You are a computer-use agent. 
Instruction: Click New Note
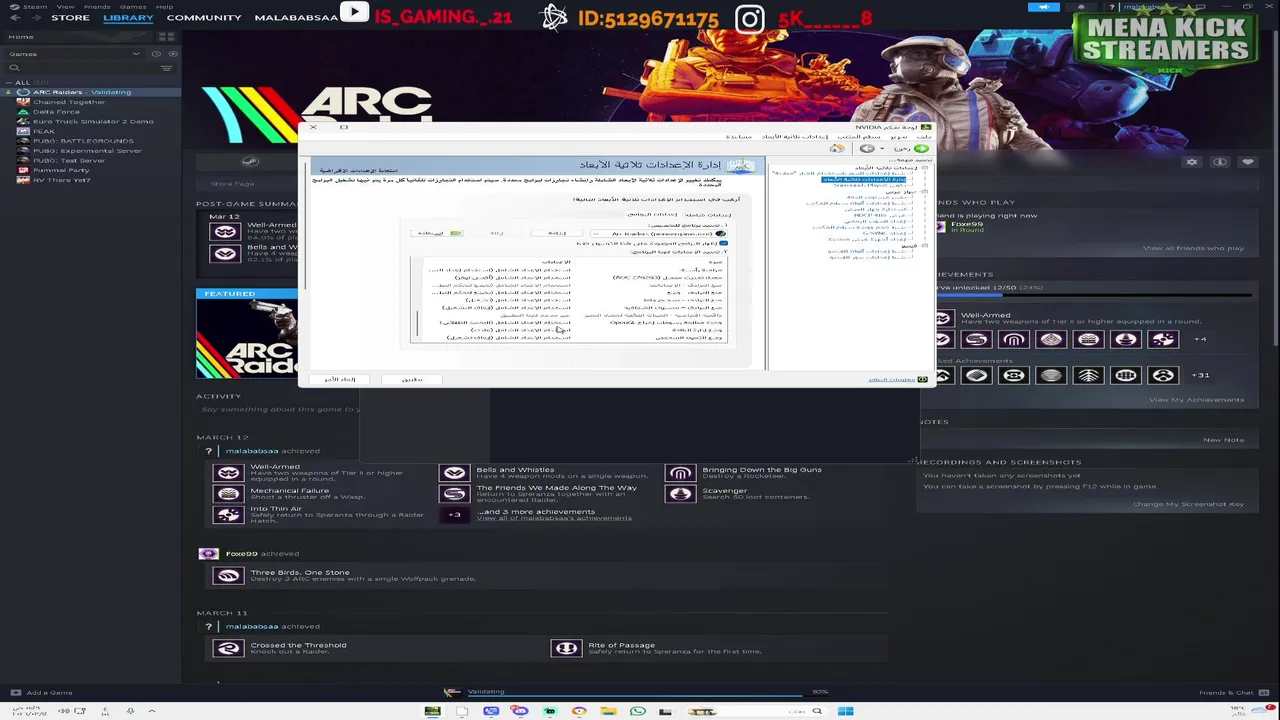click(1224, 440)
